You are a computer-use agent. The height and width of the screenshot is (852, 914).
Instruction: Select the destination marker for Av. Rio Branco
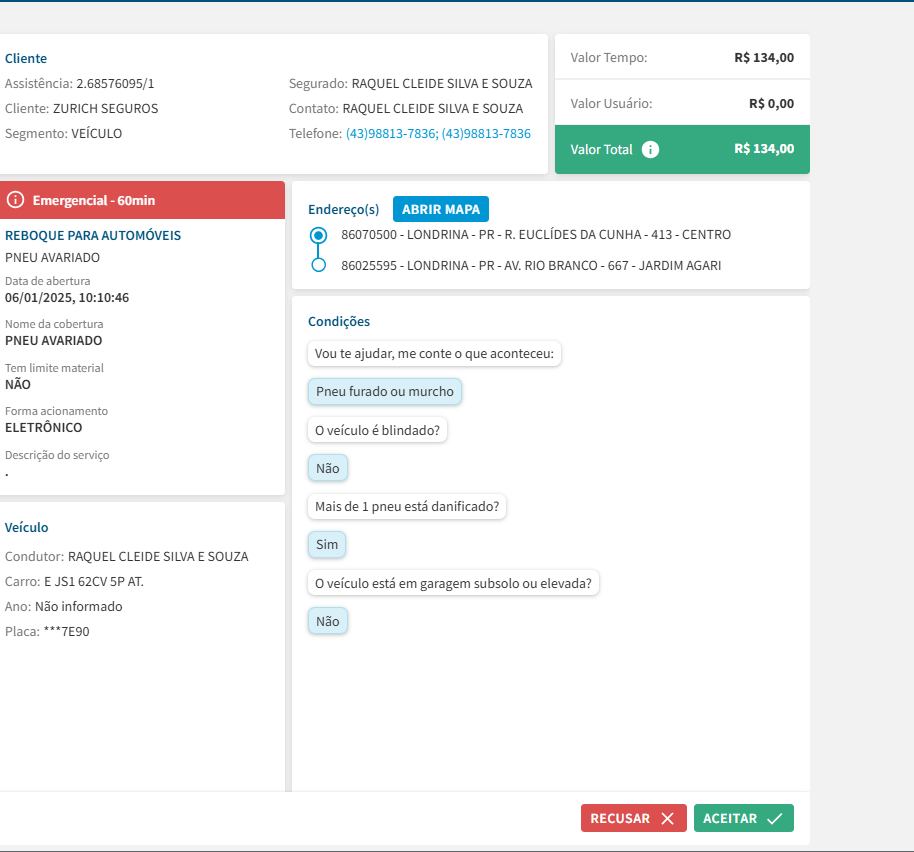[x=318, y=265]
